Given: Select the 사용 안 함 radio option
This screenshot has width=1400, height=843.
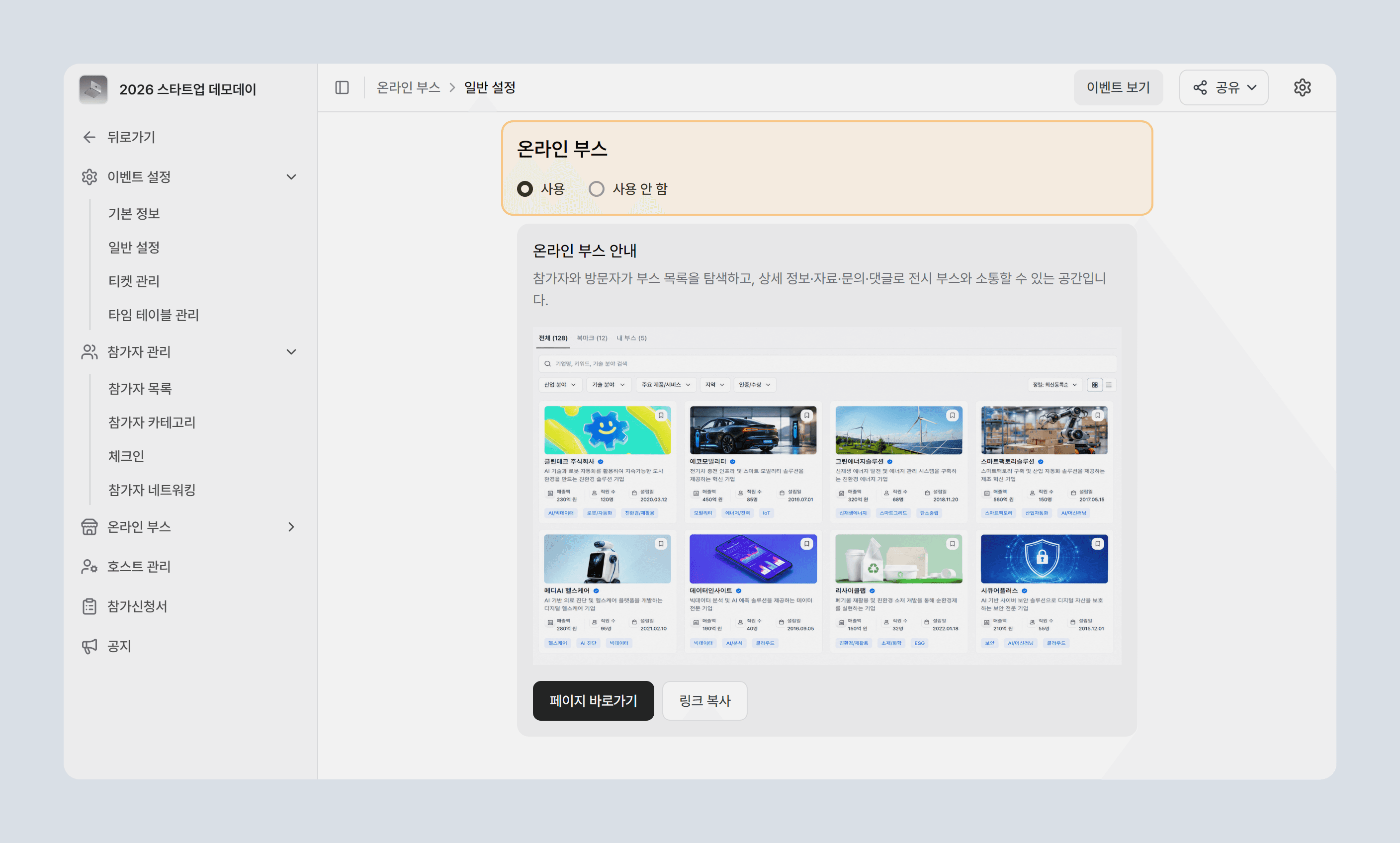Looking at the screenshot, I should coord(596,188).
